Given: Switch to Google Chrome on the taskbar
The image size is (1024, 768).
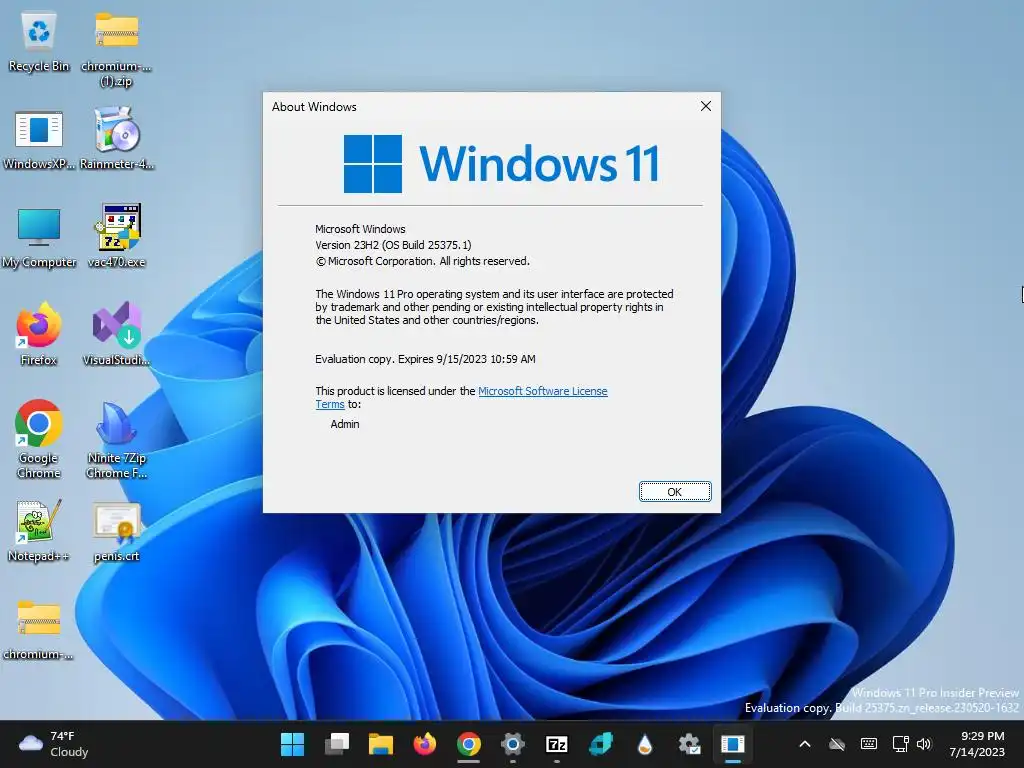Looking at the screenshot, I should [x=469, y=744].
